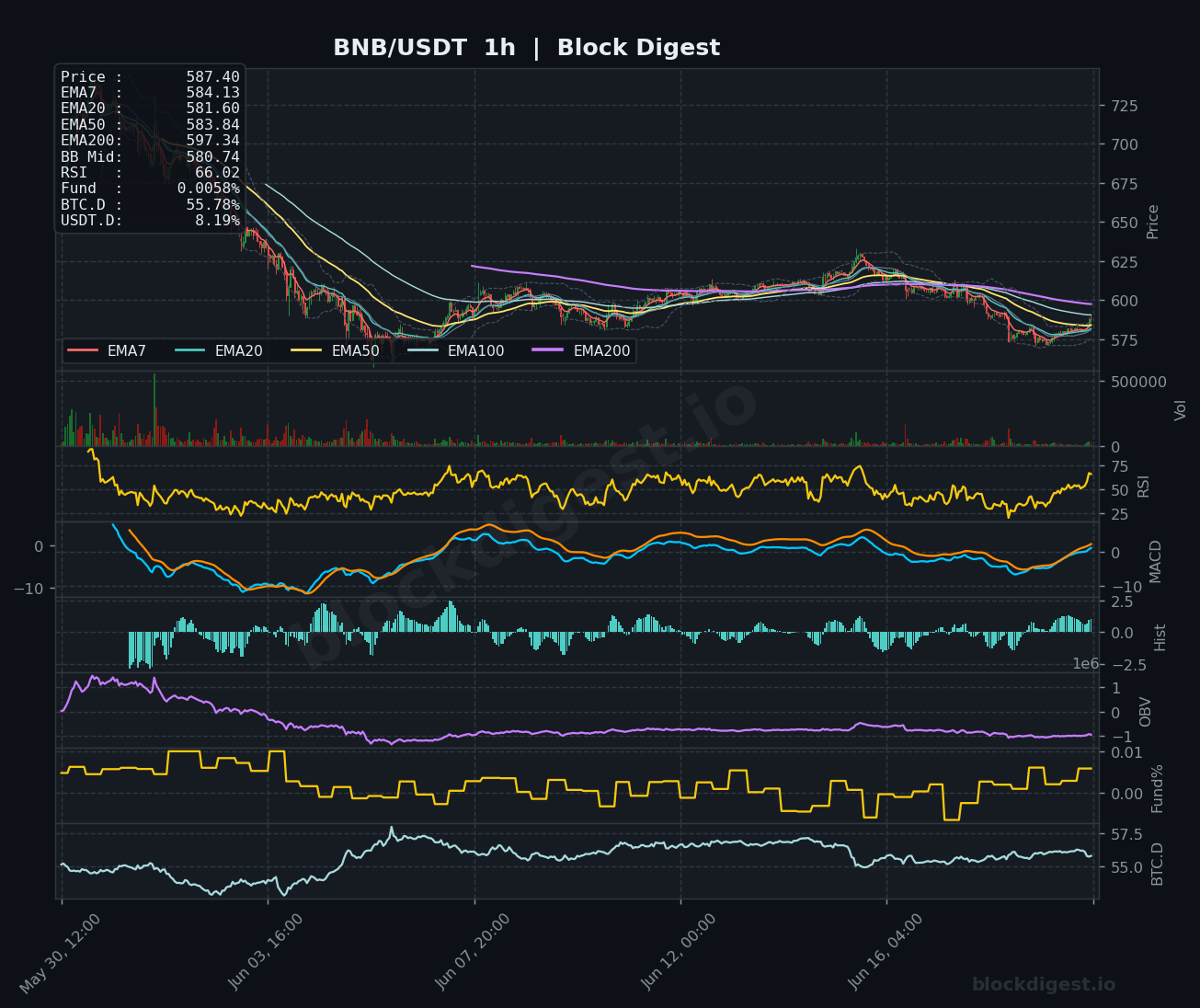The height and width of the screenshot is (1008, 1200).
Task: Click the EMA7 legend entry
Action: click(107, 350)
